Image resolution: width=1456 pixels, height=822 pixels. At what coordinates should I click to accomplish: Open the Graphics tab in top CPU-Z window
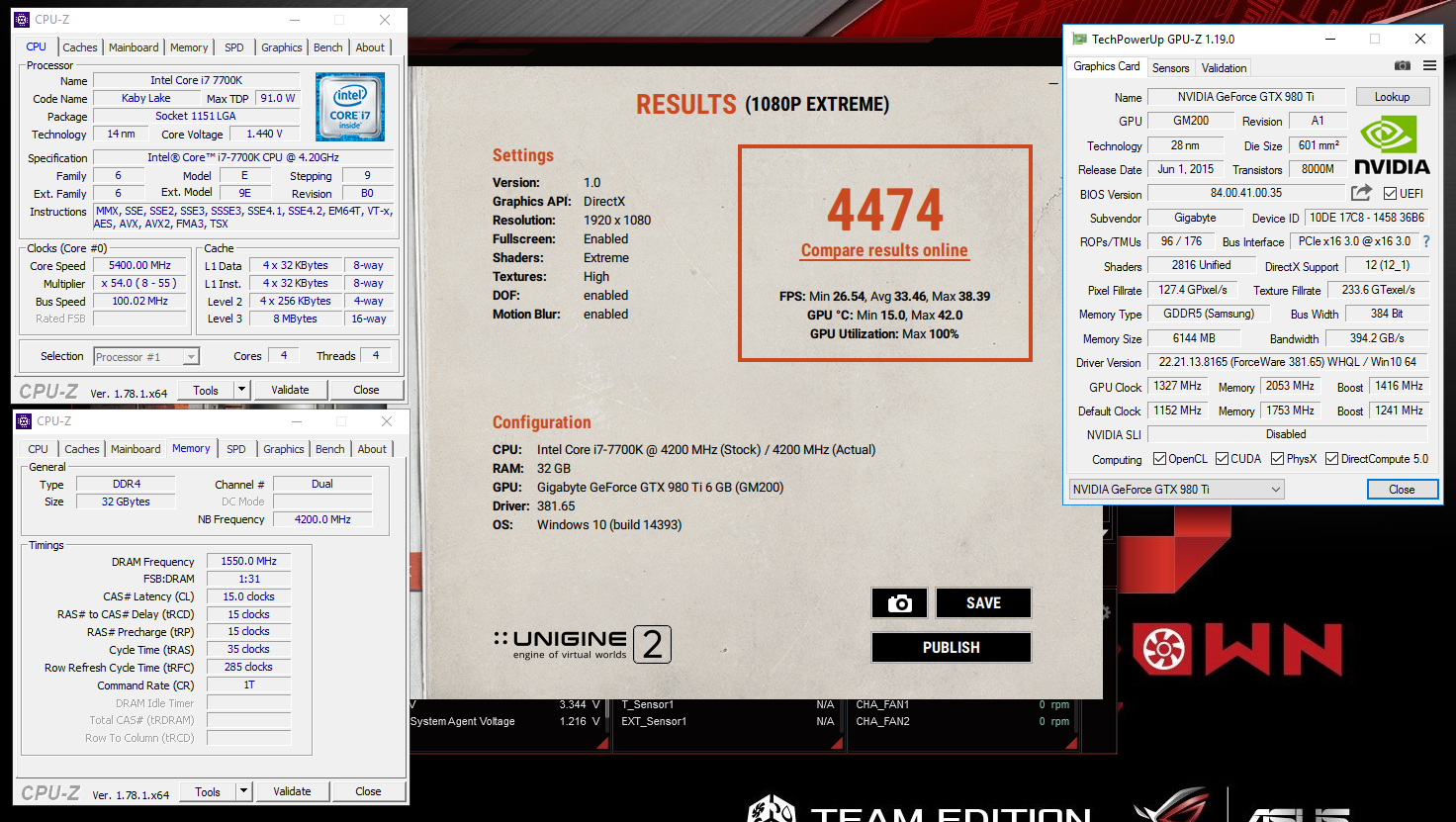click(x=282, y=47)
